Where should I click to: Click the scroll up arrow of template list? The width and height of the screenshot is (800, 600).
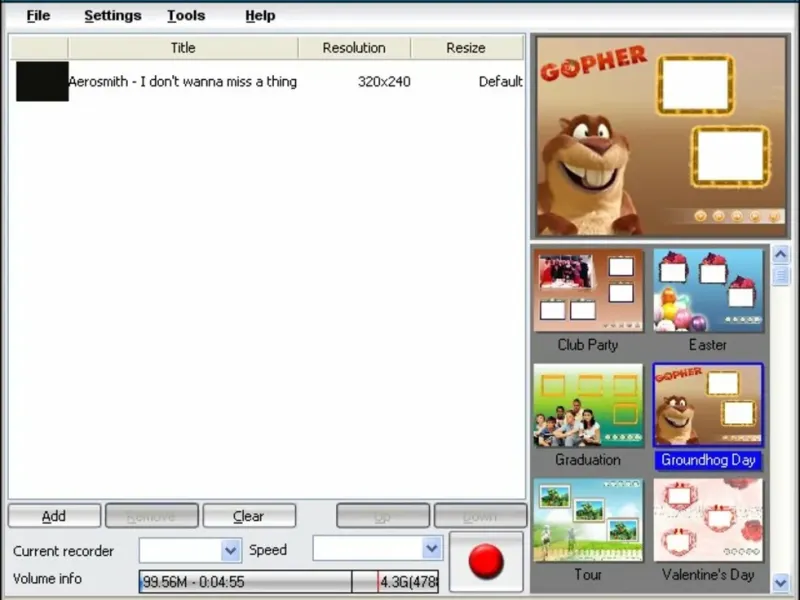pyautogui.click(x=781, y=254)
